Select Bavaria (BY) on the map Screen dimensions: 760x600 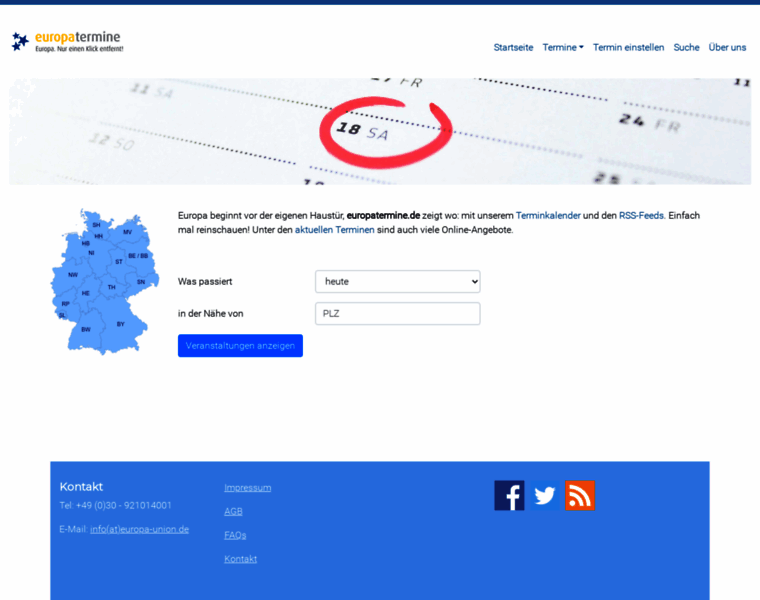coord(121,324)
